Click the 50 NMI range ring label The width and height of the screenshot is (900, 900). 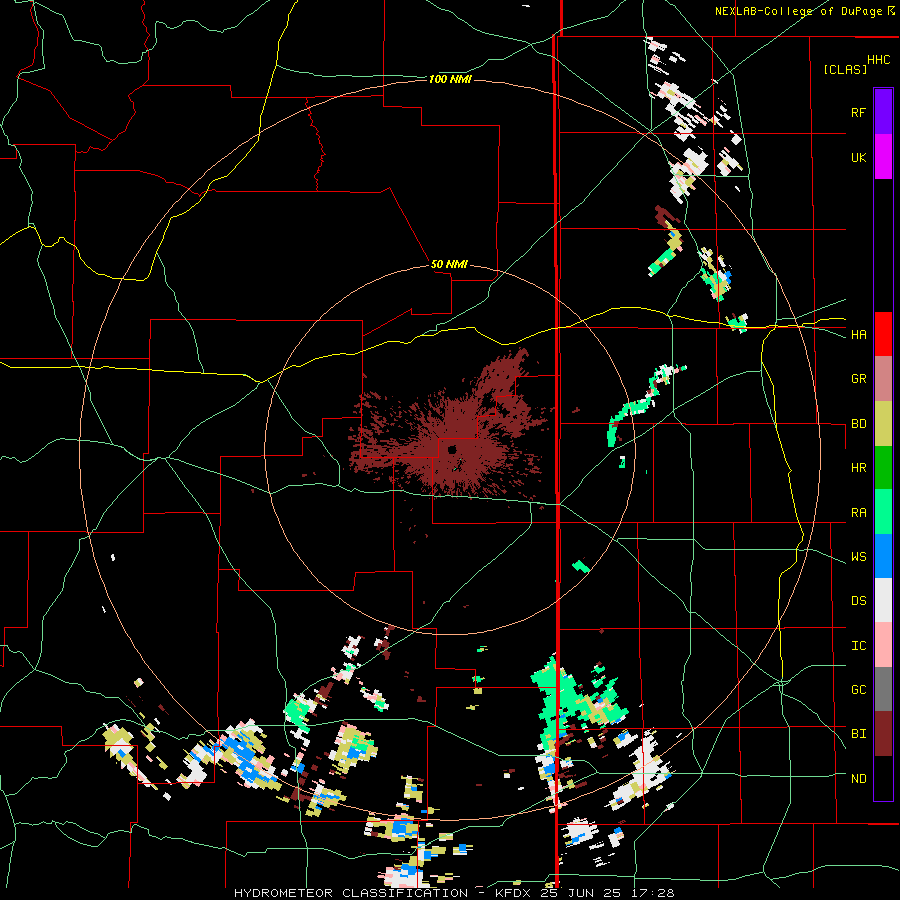pos(449,264)
